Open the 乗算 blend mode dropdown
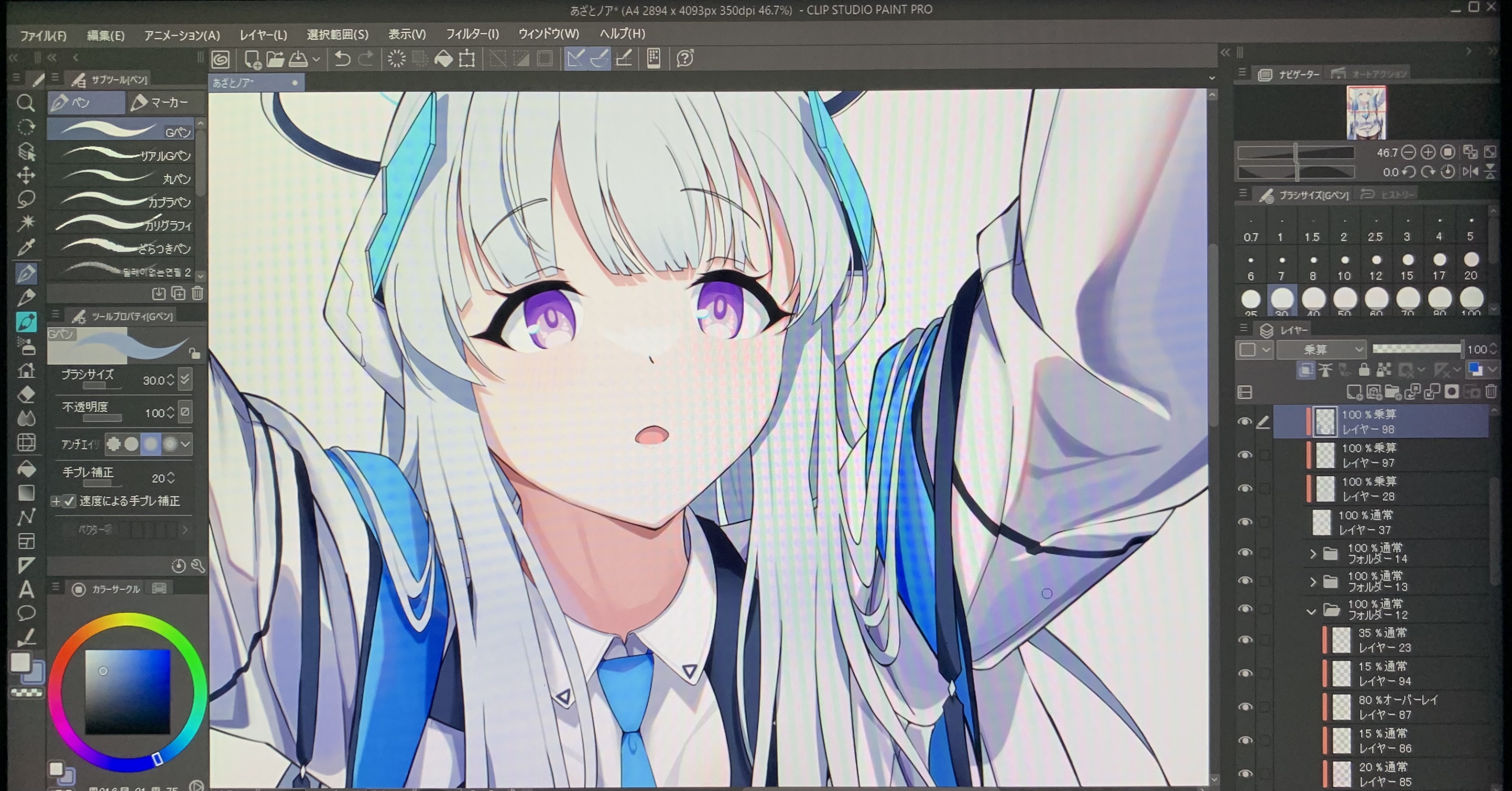Viewport: 1512px width, 791px height. point(1321,350)
